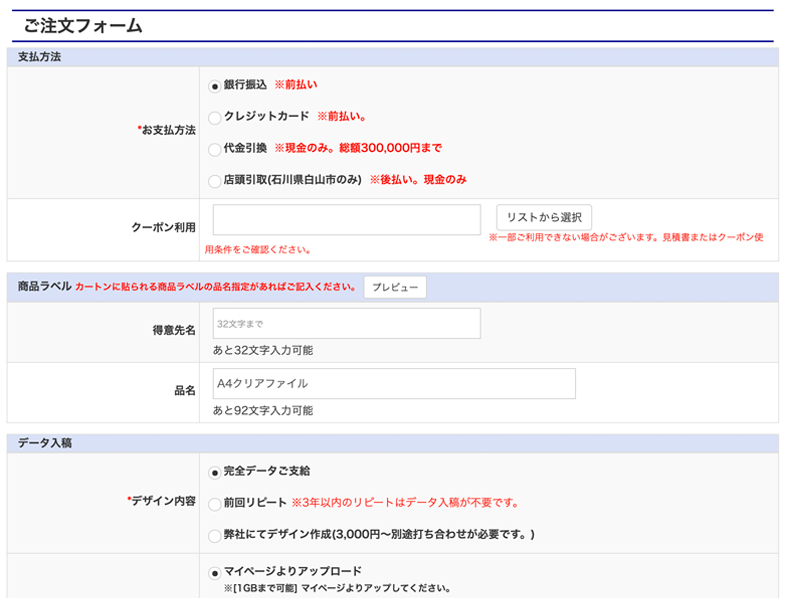Select マイページよりアップロード upload option

coord(215,573)
